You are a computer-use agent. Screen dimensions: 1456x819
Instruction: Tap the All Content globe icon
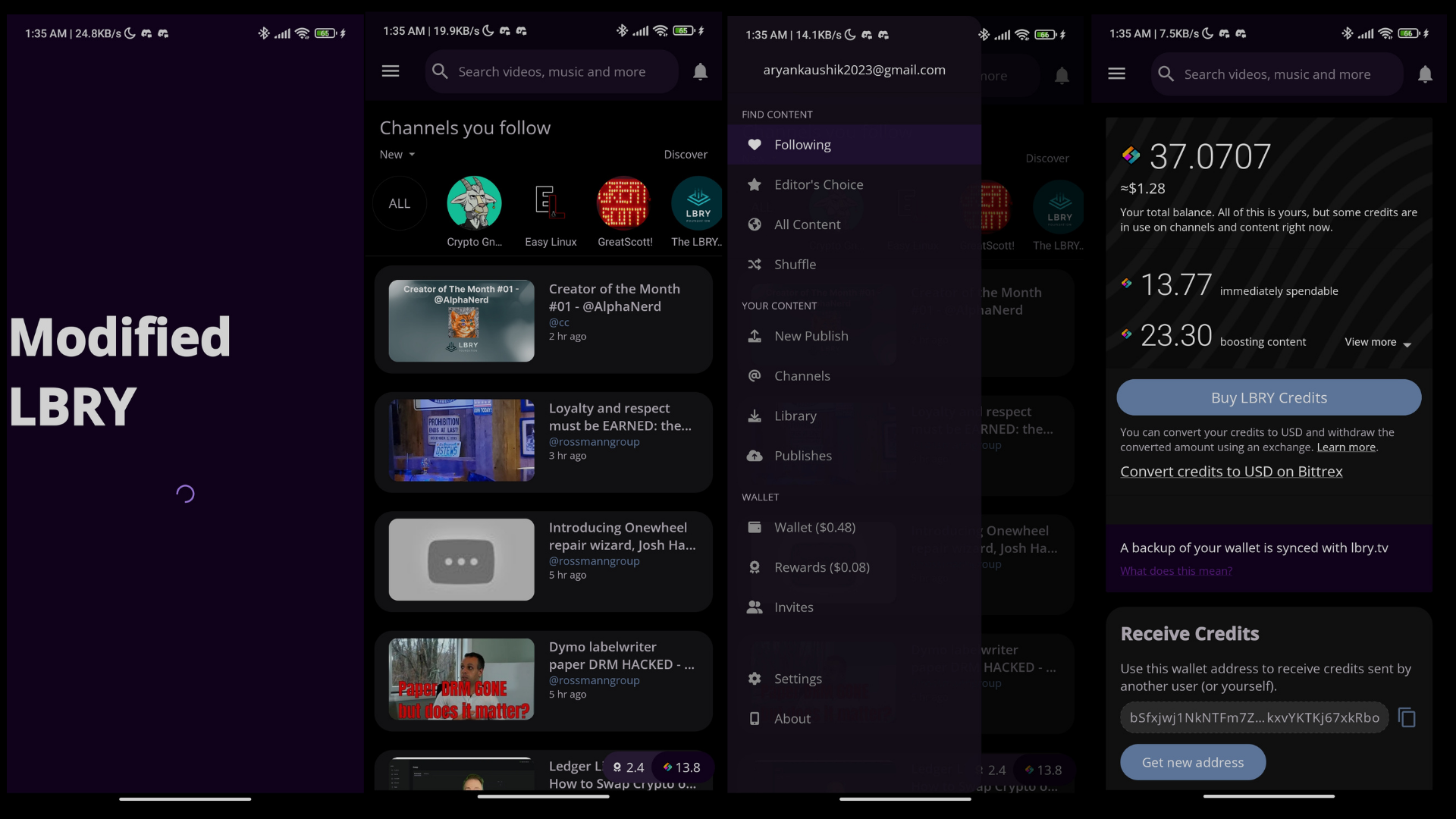[755, 224]
